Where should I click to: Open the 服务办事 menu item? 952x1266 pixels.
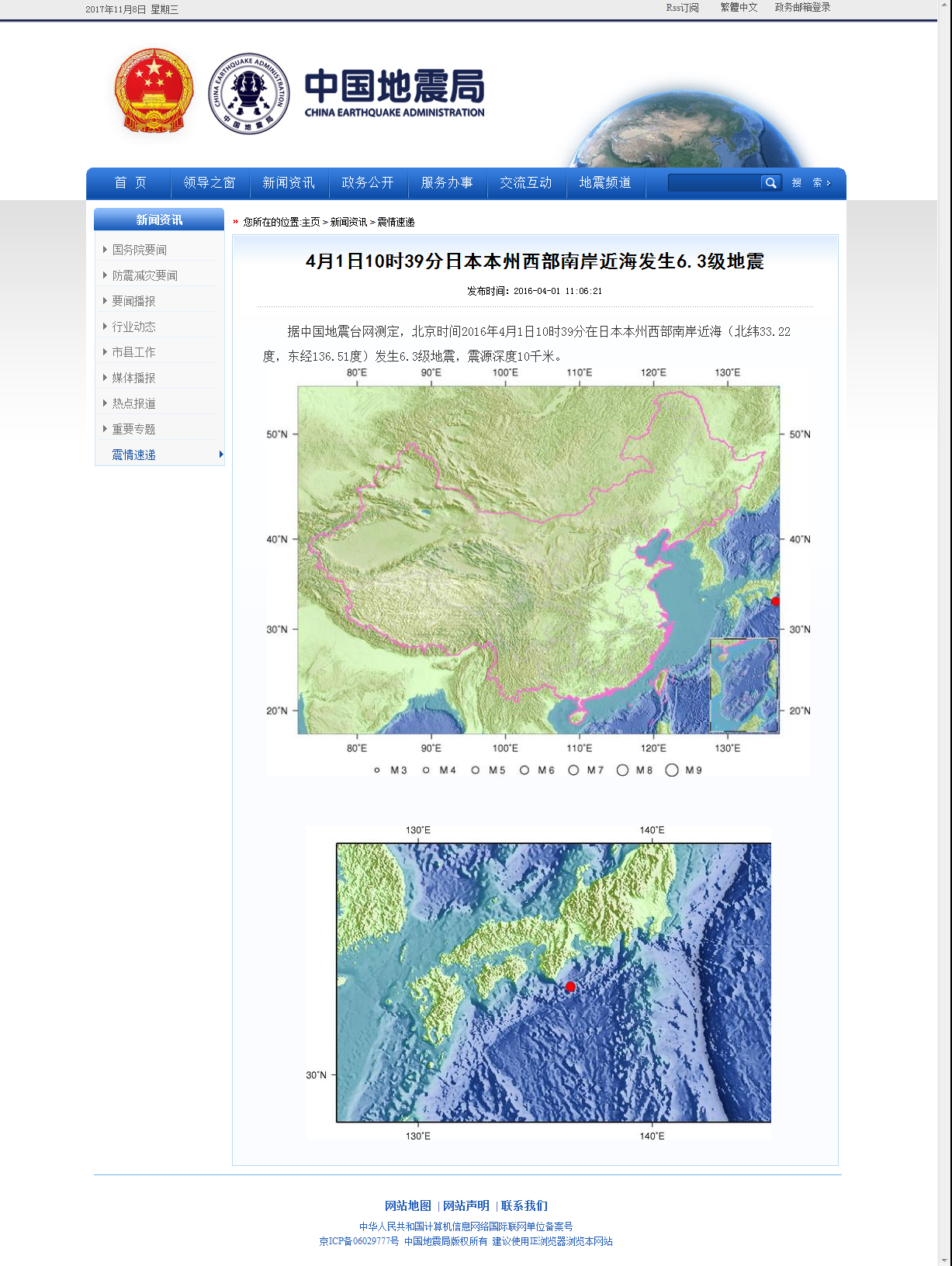point(447,183)
